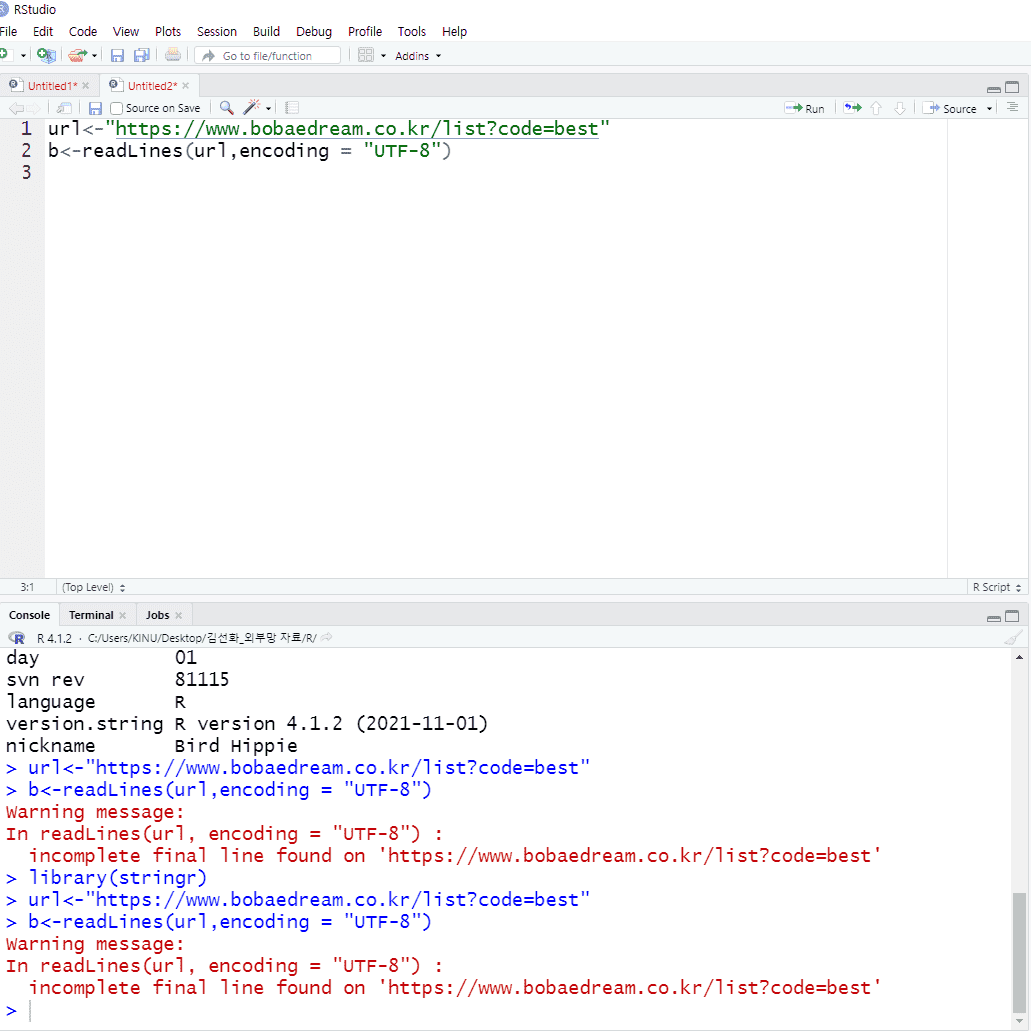Click the console scrollbar up arrow

tap(1019, 658)
